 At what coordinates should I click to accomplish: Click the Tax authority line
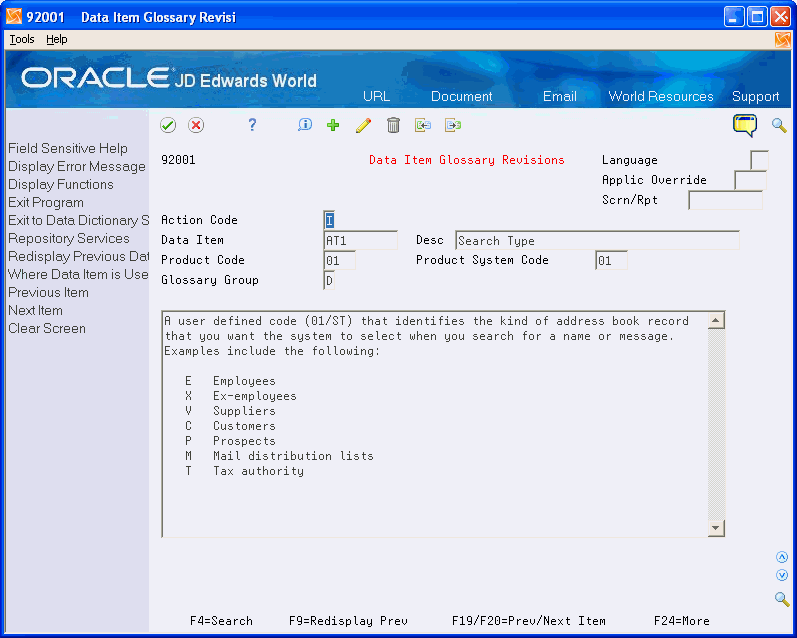tap(244, 471)
